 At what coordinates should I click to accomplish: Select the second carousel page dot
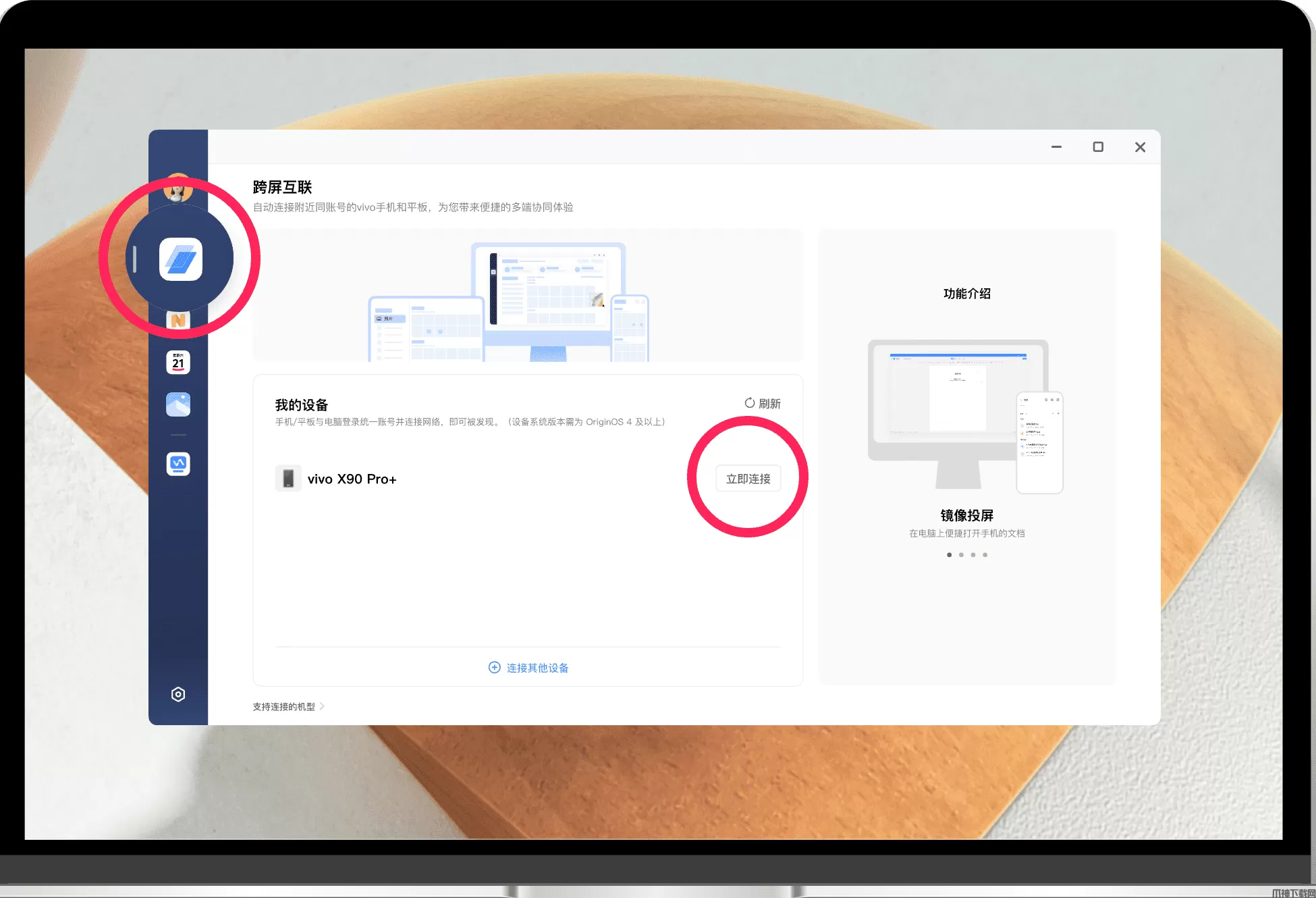961,555
